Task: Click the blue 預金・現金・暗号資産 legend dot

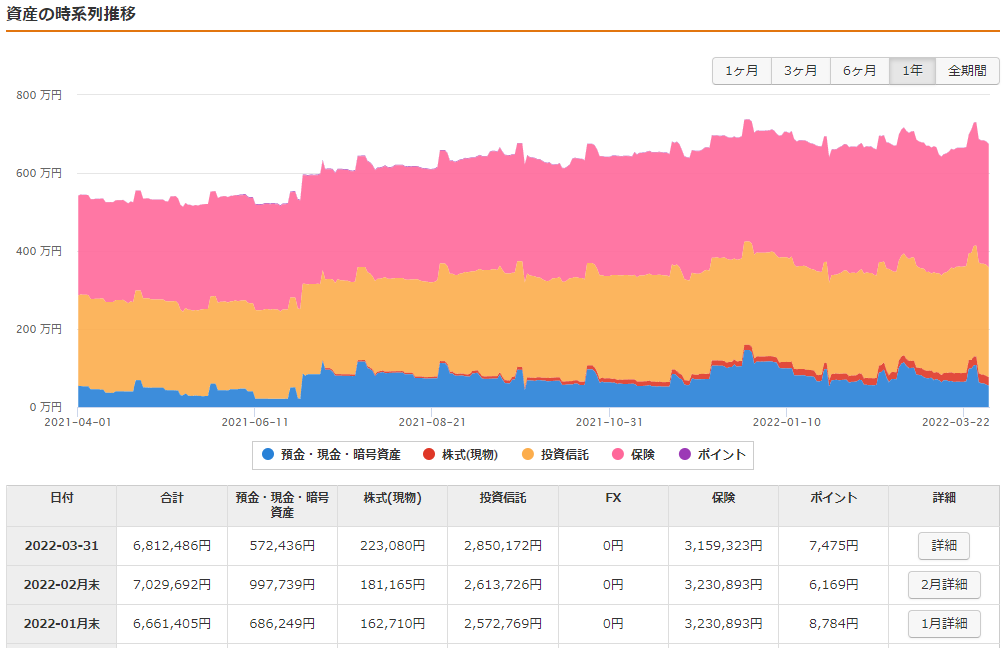Action: pos(268,455)
